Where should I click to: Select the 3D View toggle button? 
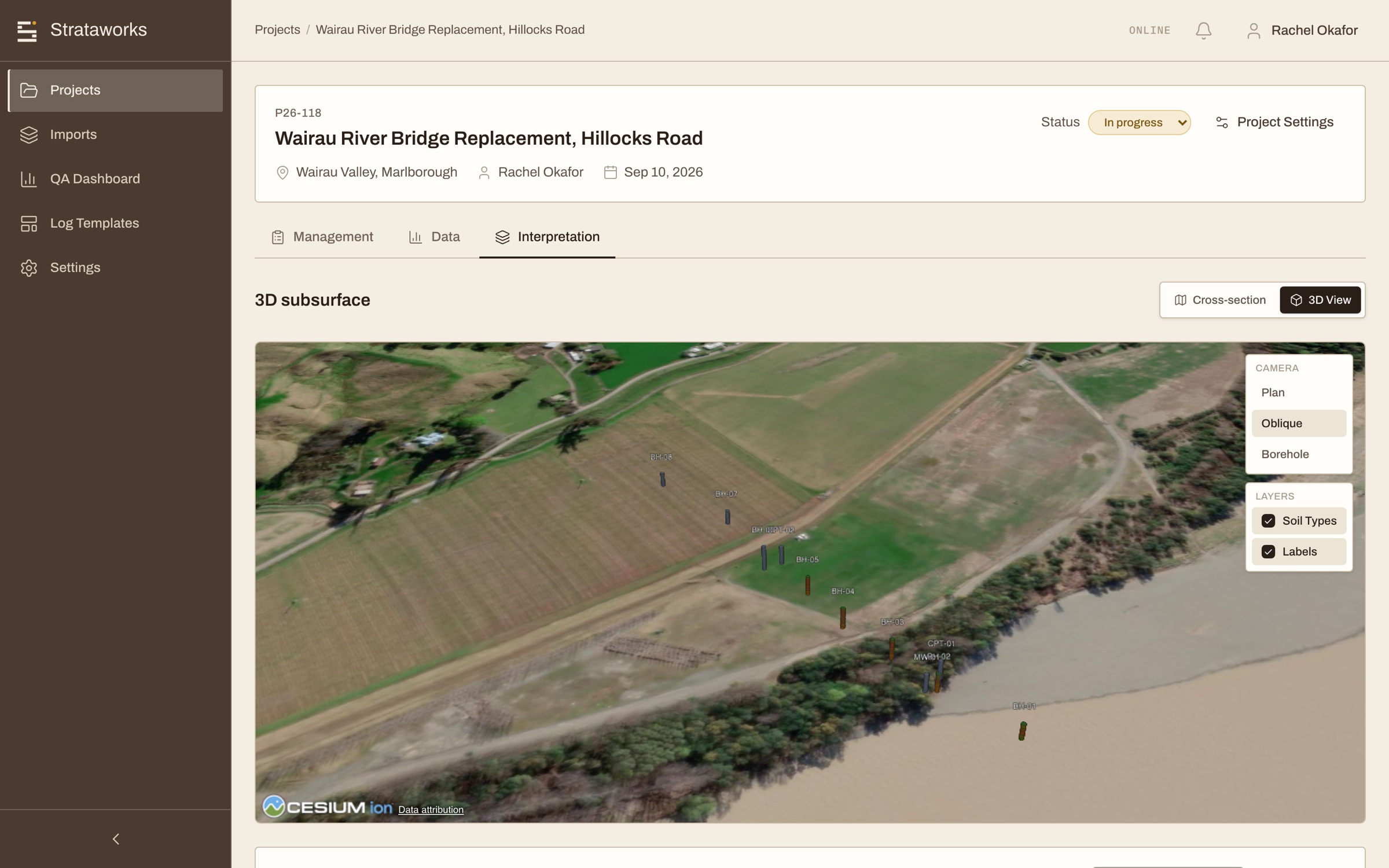coord(1320,300)
